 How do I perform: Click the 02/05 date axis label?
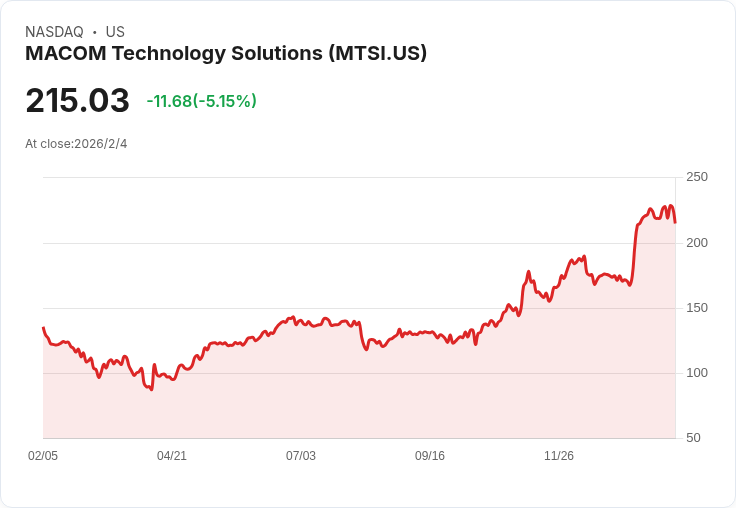(x=43, y=455)
